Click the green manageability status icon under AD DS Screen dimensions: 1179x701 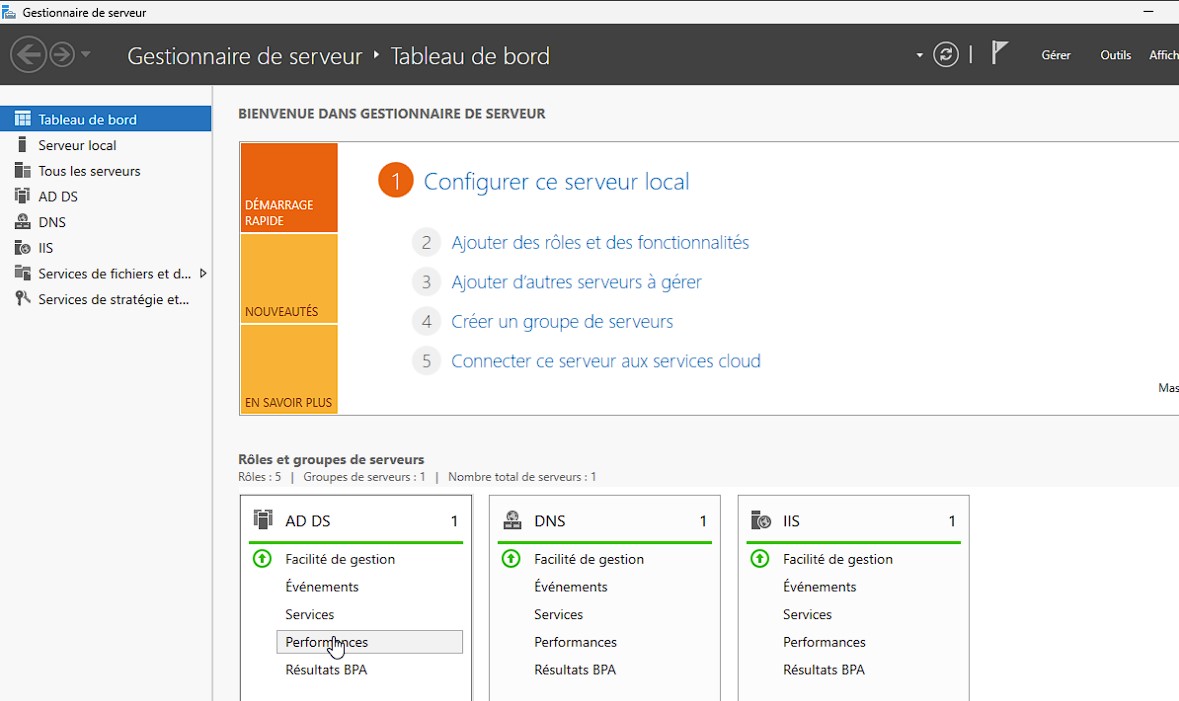(261, 559)
